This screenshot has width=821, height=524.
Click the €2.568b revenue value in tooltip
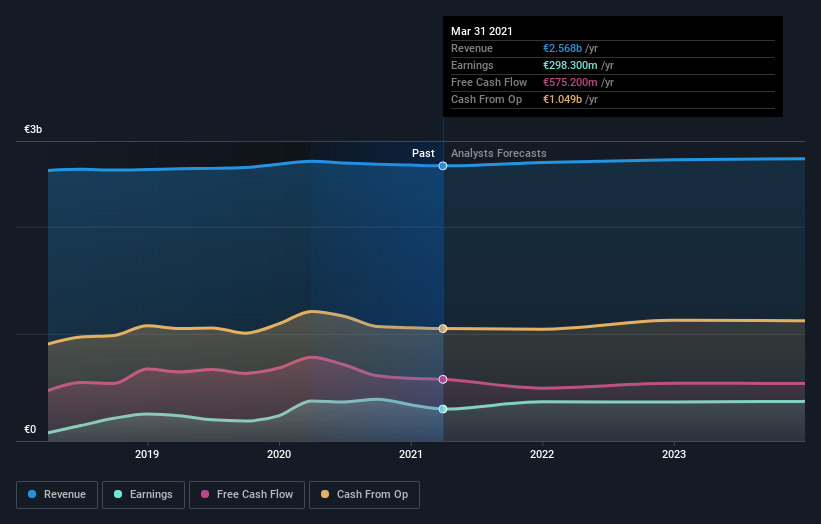(x=562, y=48)
